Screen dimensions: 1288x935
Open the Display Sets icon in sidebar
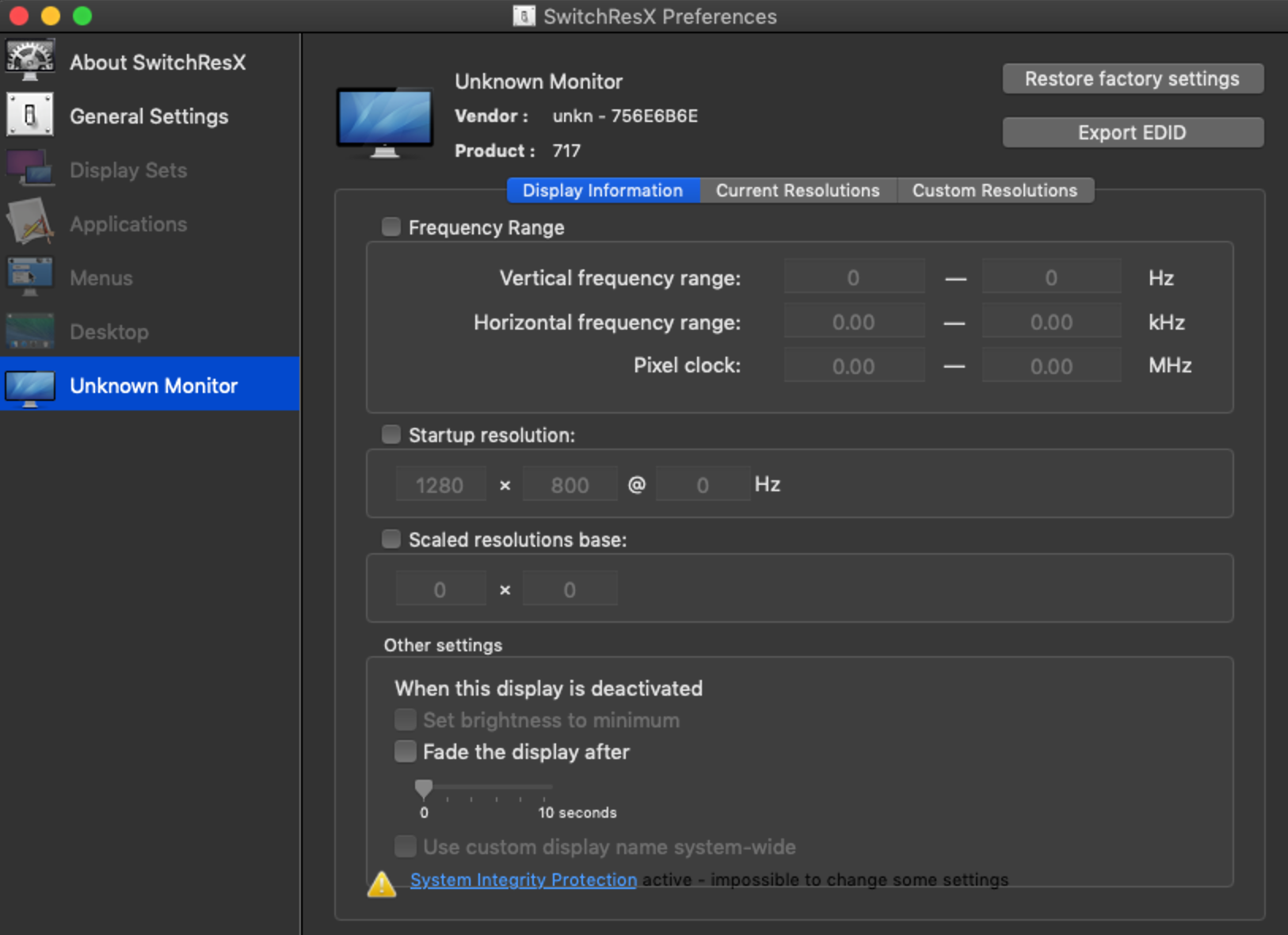click(30, 169)
